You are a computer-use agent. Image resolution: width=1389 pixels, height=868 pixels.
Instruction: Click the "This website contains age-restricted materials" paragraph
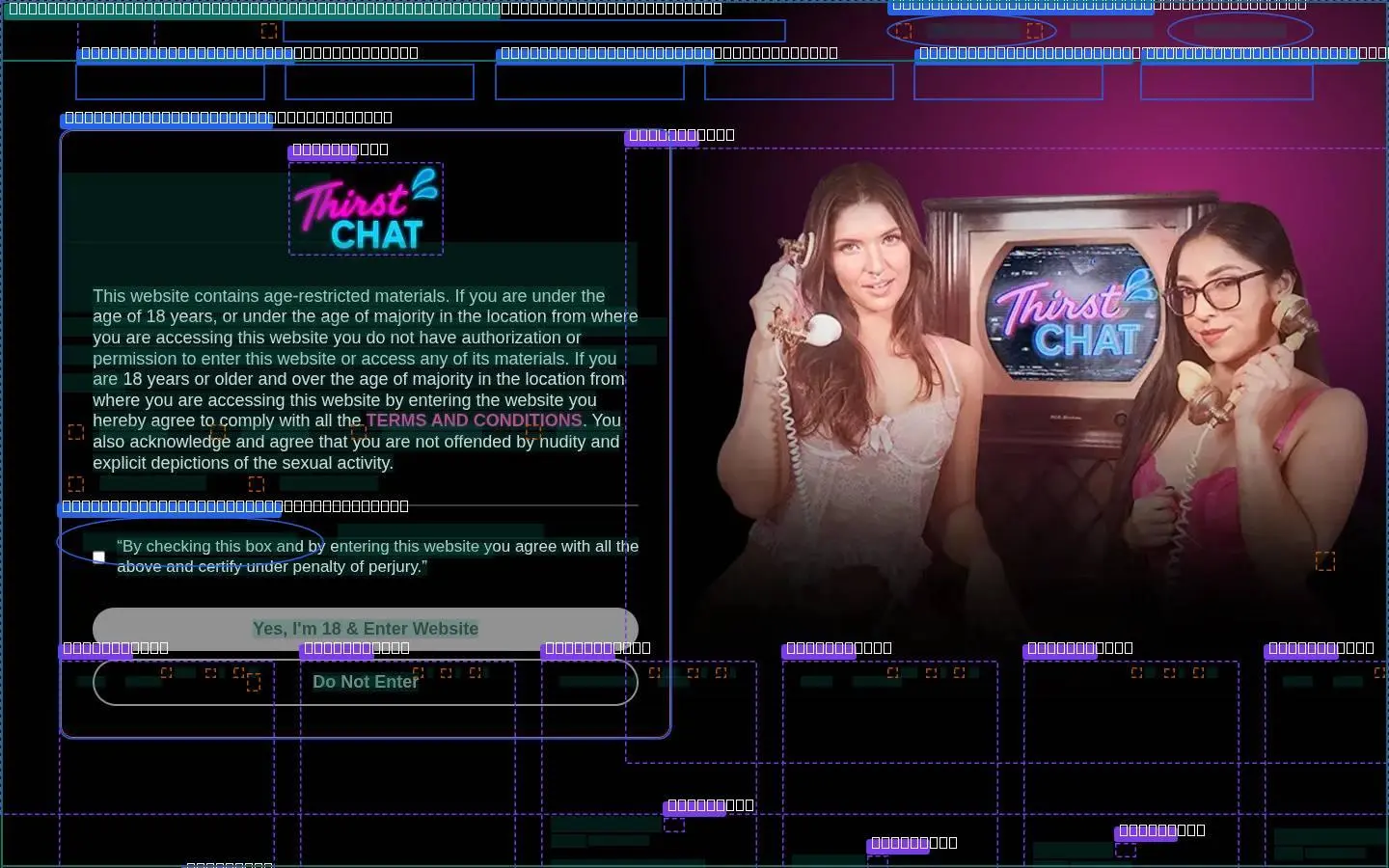point(366,379)
